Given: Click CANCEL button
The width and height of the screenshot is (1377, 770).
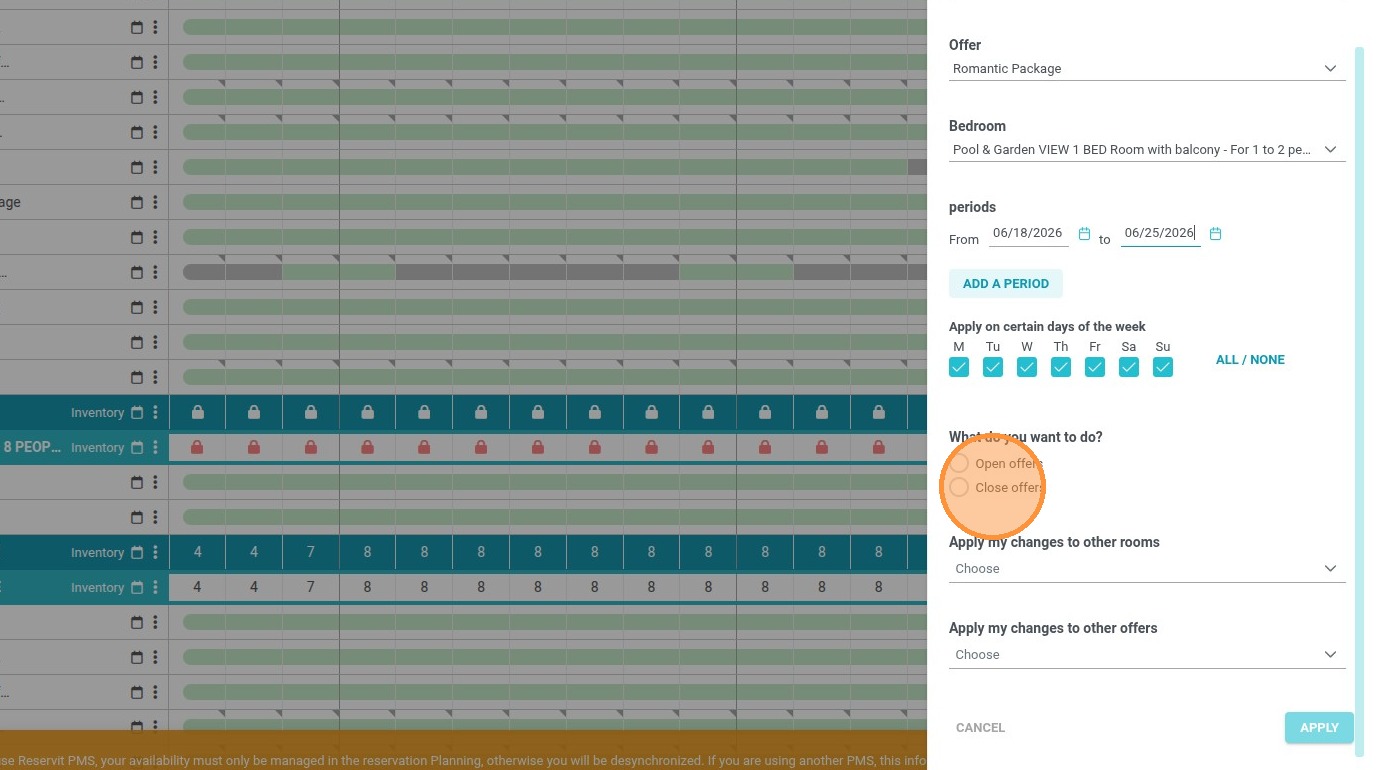Looking at the screenshot, I should point(980,728).
